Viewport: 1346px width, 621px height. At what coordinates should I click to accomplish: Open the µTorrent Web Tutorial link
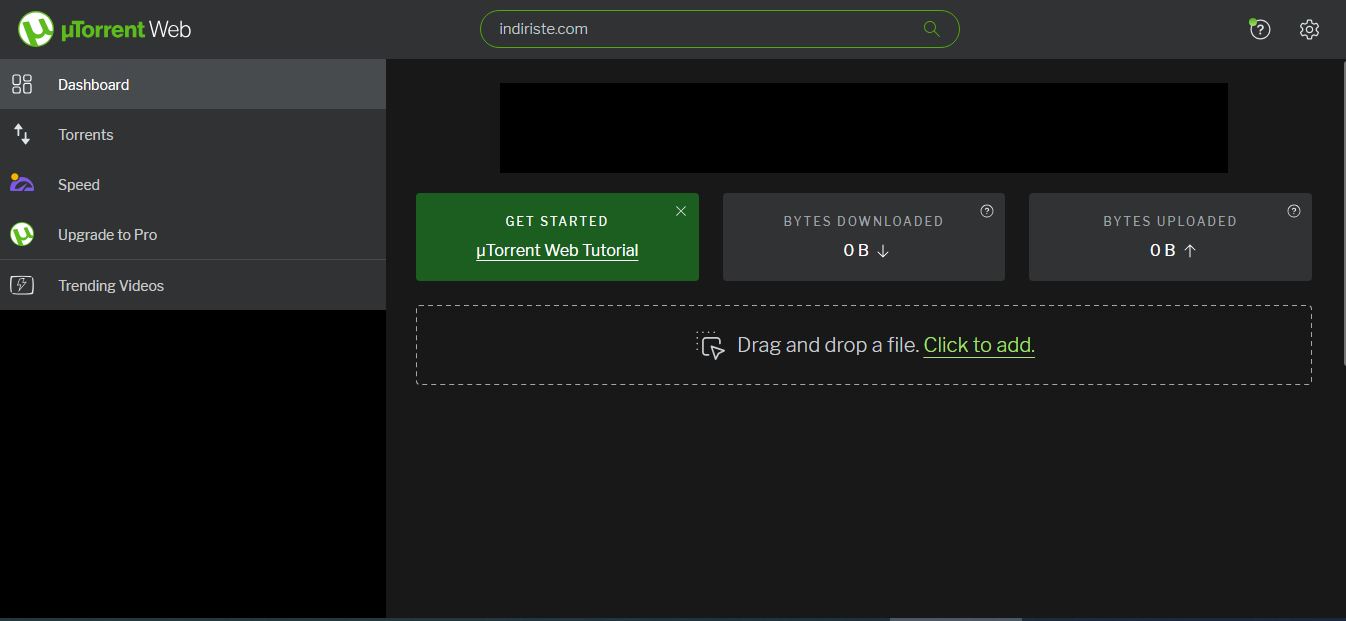(x=557, y=250)
